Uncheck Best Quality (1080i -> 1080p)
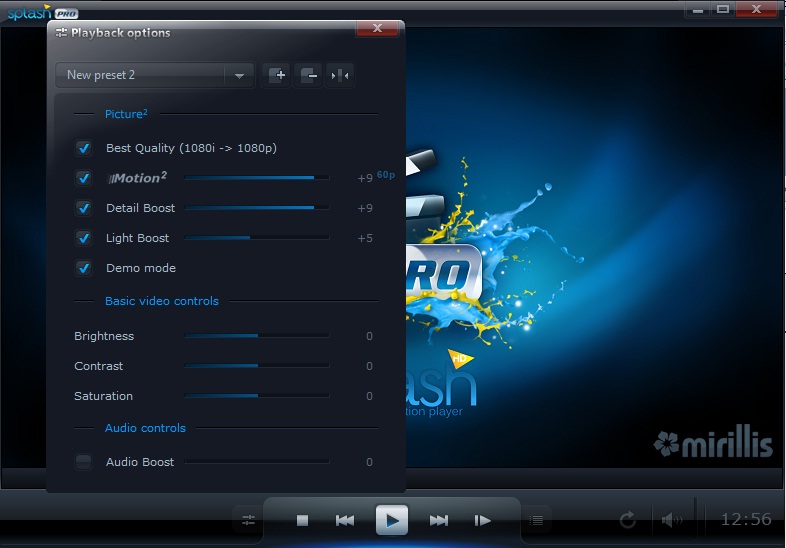The width and height of the screenshot is (786, 548). (x=84, y=148)
